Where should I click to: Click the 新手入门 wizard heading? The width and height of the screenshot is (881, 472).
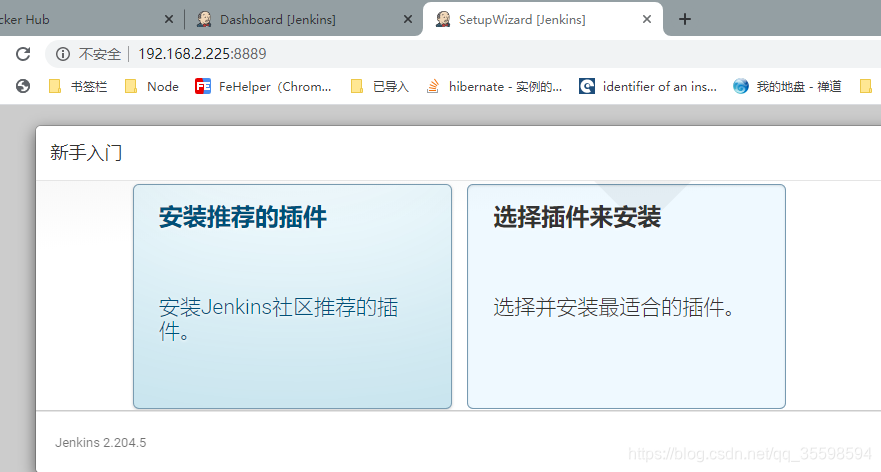(86, 152)
